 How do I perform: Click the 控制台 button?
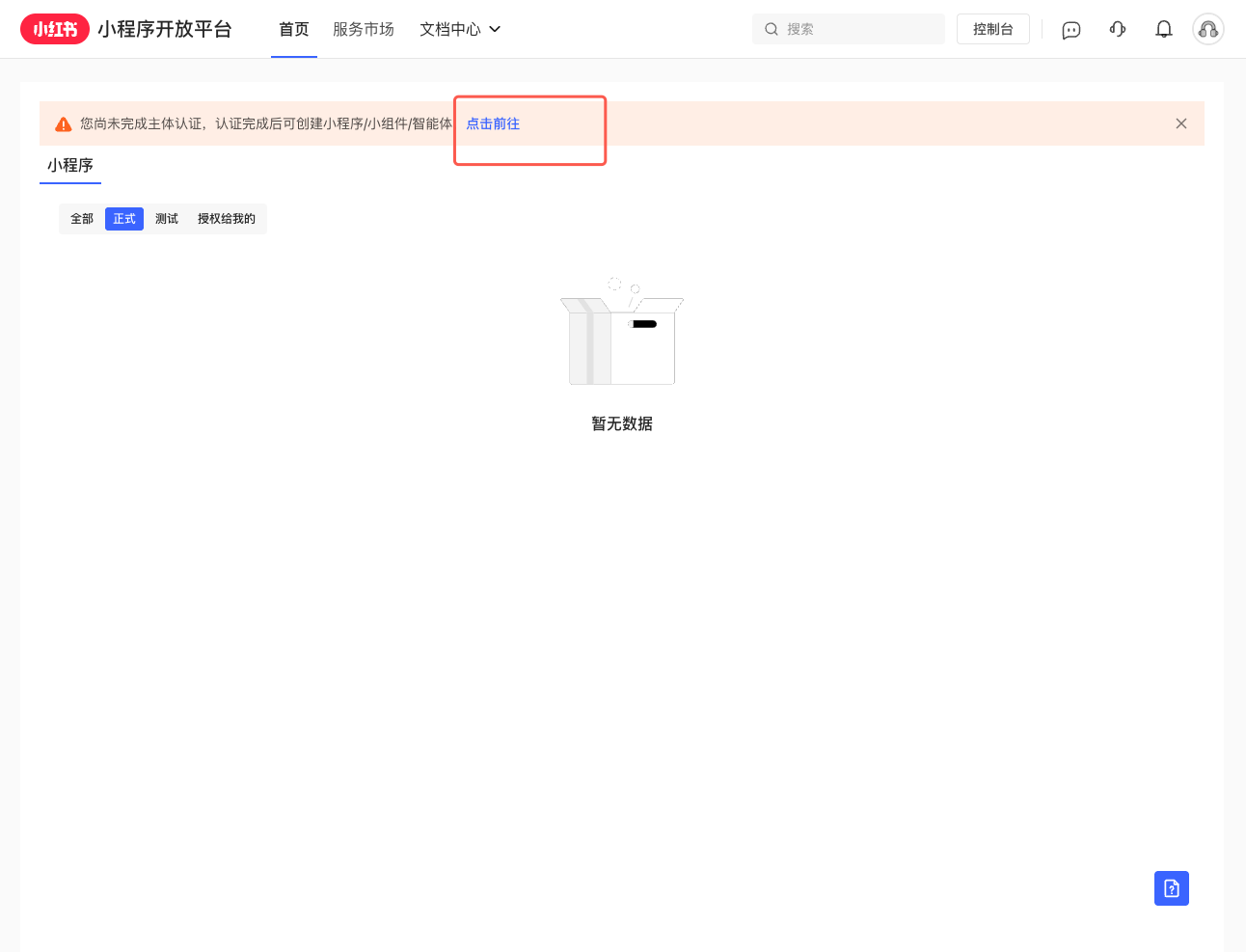click(992, 29)
